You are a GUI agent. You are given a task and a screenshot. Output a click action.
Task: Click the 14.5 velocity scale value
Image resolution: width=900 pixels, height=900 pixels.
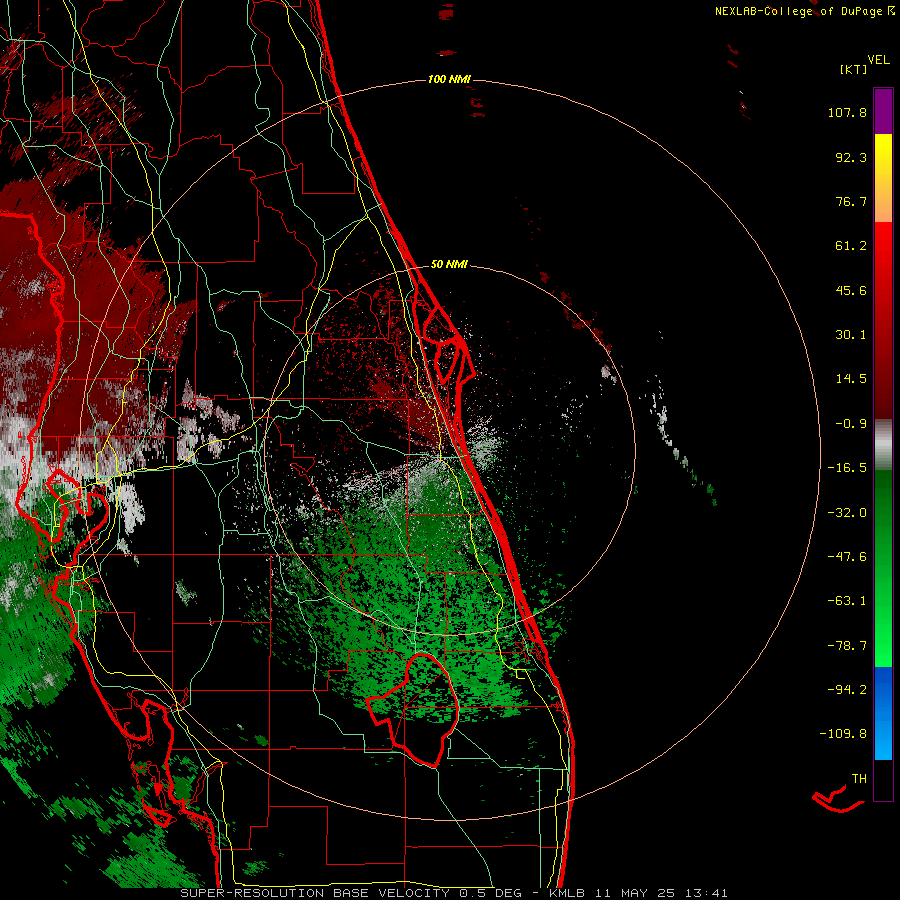tap(851, 379)
